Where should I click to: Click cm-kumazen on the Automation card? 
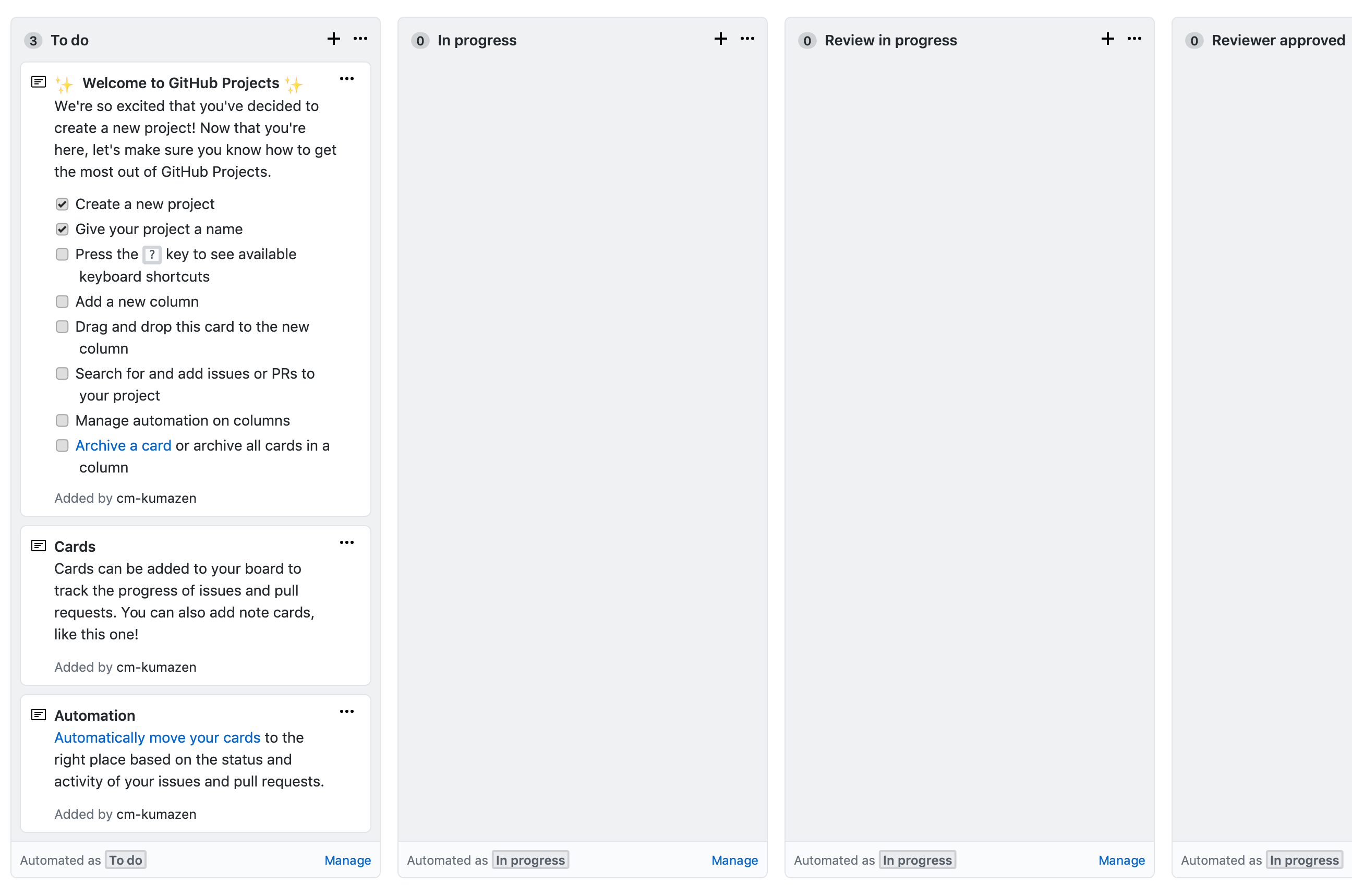click(156, 814)
